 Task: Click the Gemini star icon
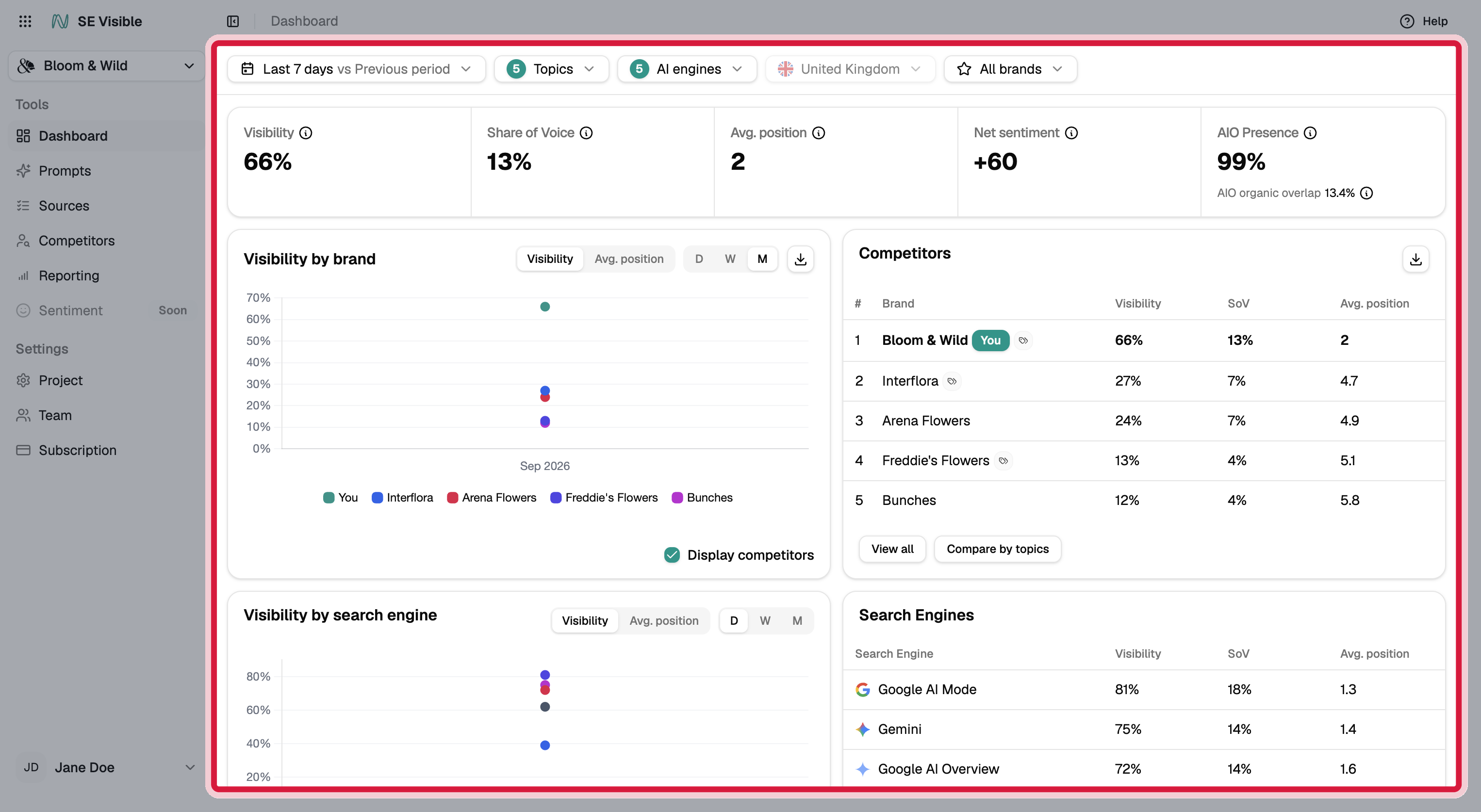(x=863, y=729)
